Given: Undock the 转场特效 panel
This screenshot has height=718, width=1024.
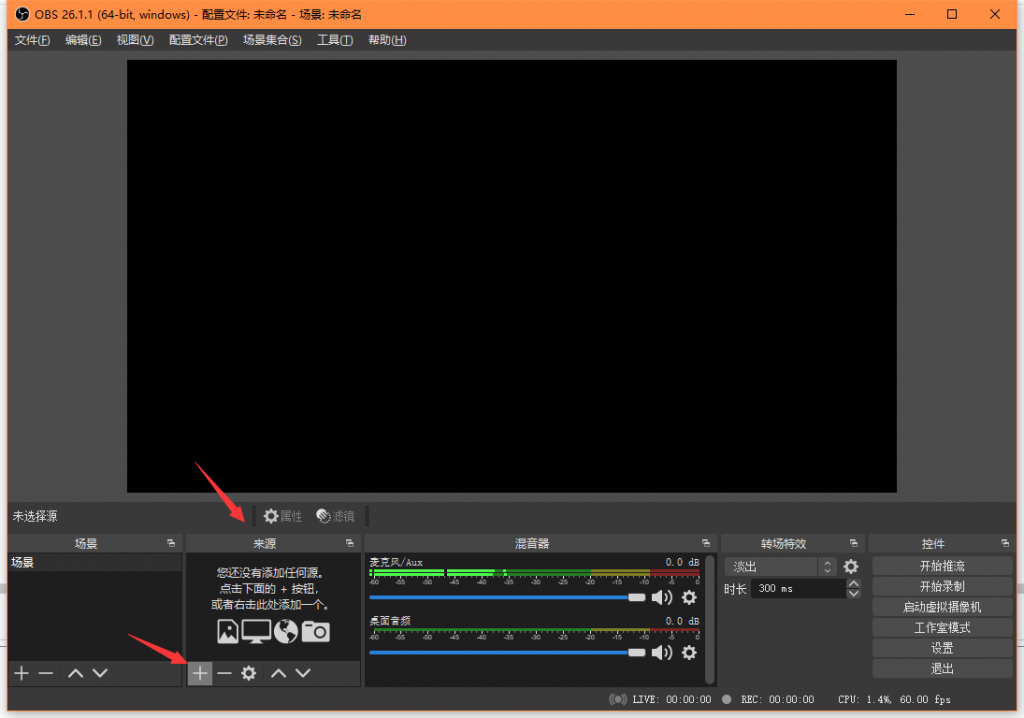Looking at the screenshot, I should (x=854, y=543).
